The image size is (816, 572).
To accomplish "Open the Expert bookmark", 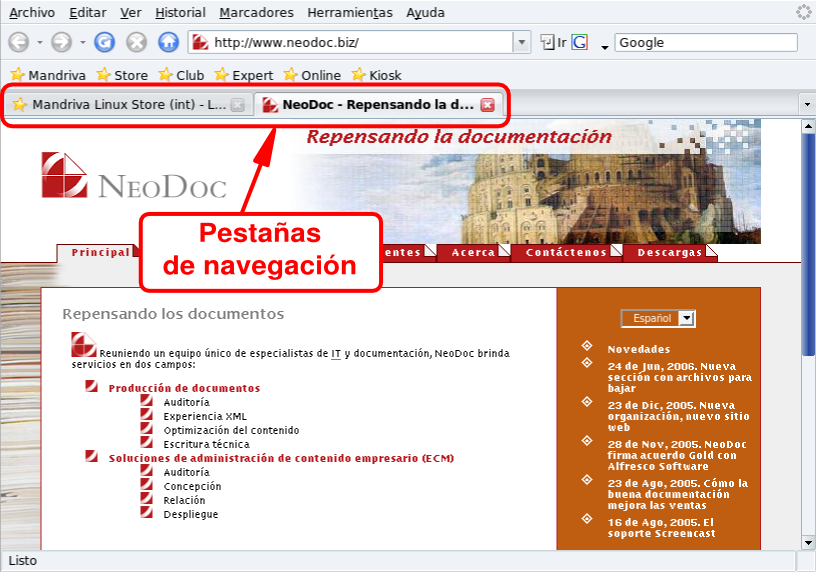I will pos(244,75).
